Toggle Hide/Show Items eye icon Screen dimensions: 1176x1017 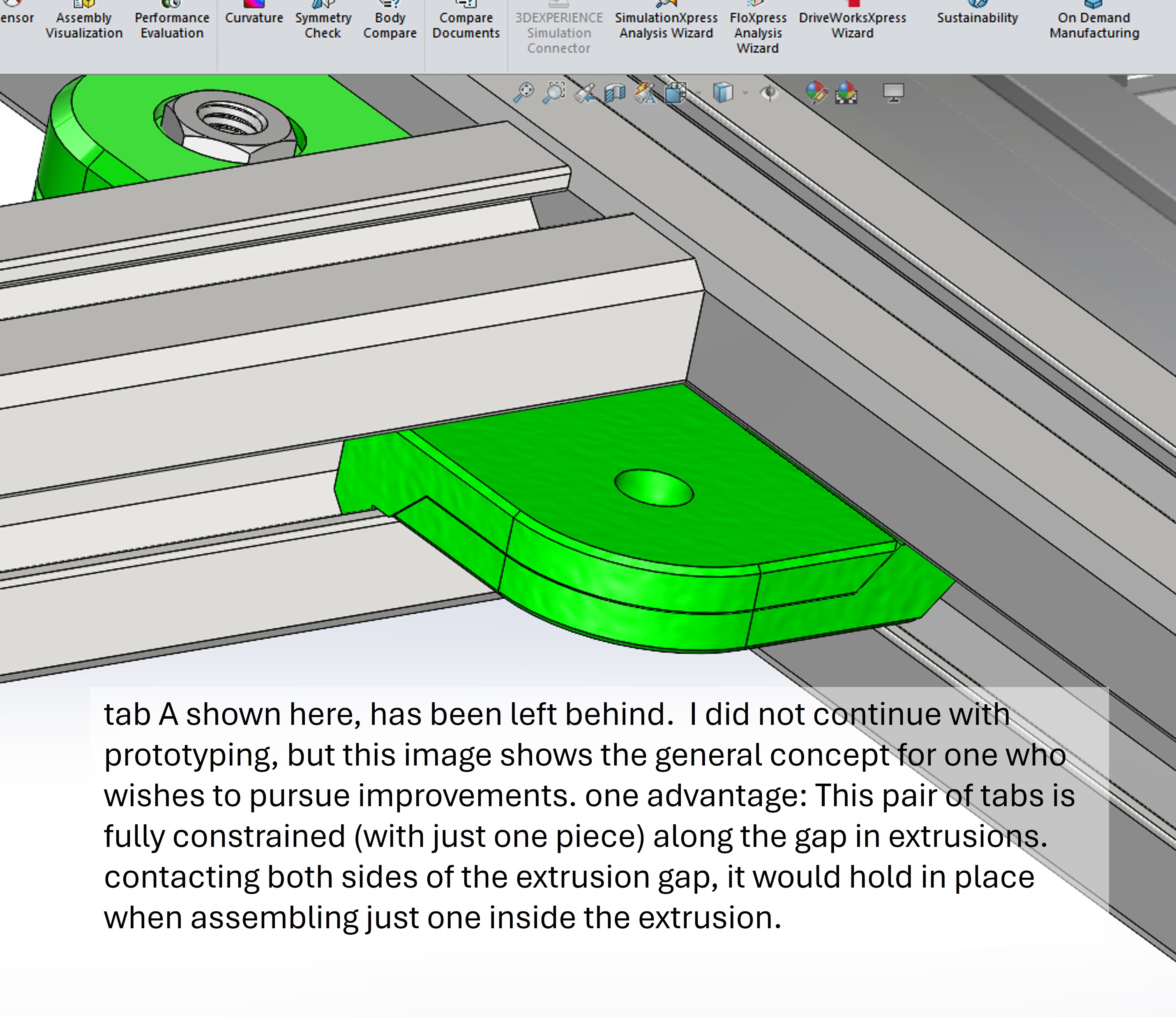click(x=769, y=92)
